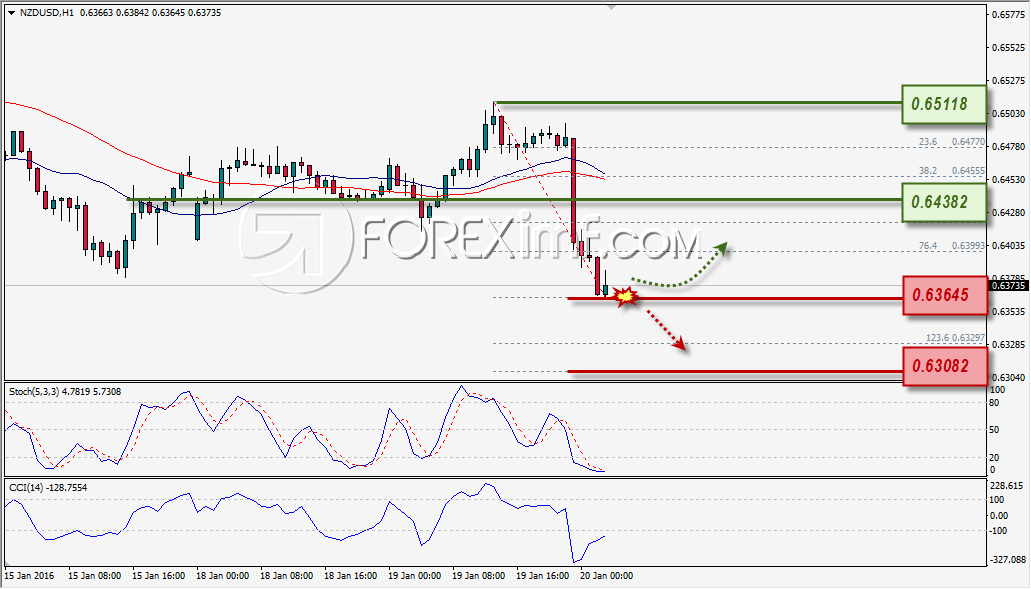1031x589 pixels.
Task: Select the 20 Jan 00:00 time label
Action: (607, 575)
